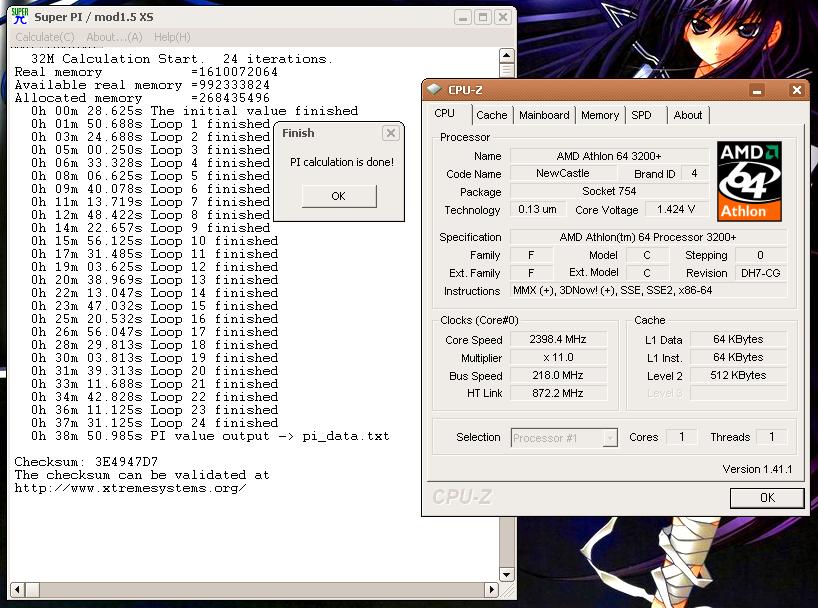Close the Super PI window
The width and height of the screenshot is (818, 608).
(502, 18)
